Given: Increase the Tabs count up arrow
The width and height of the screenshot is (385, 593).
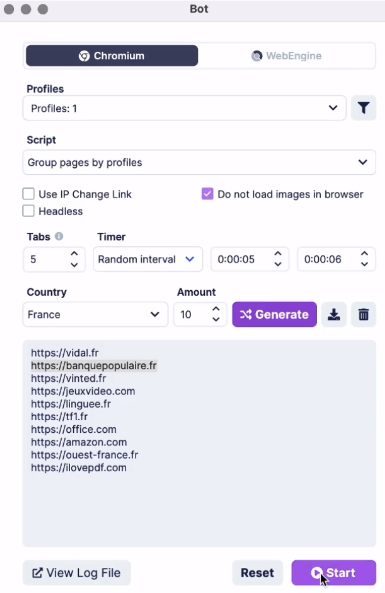Looking at the screenshot, I should pyautogui.click(x=75, y=254).
